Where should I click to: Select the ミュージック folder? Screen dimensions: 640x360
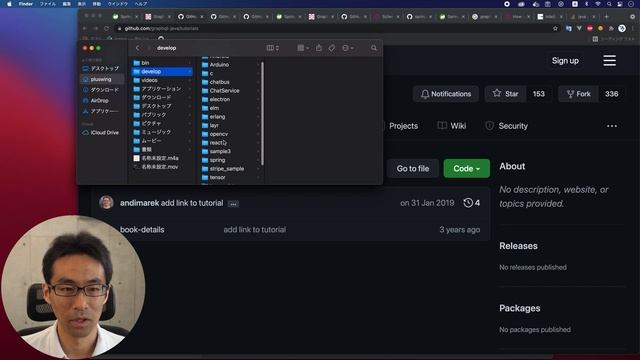(x=162, y=132)
